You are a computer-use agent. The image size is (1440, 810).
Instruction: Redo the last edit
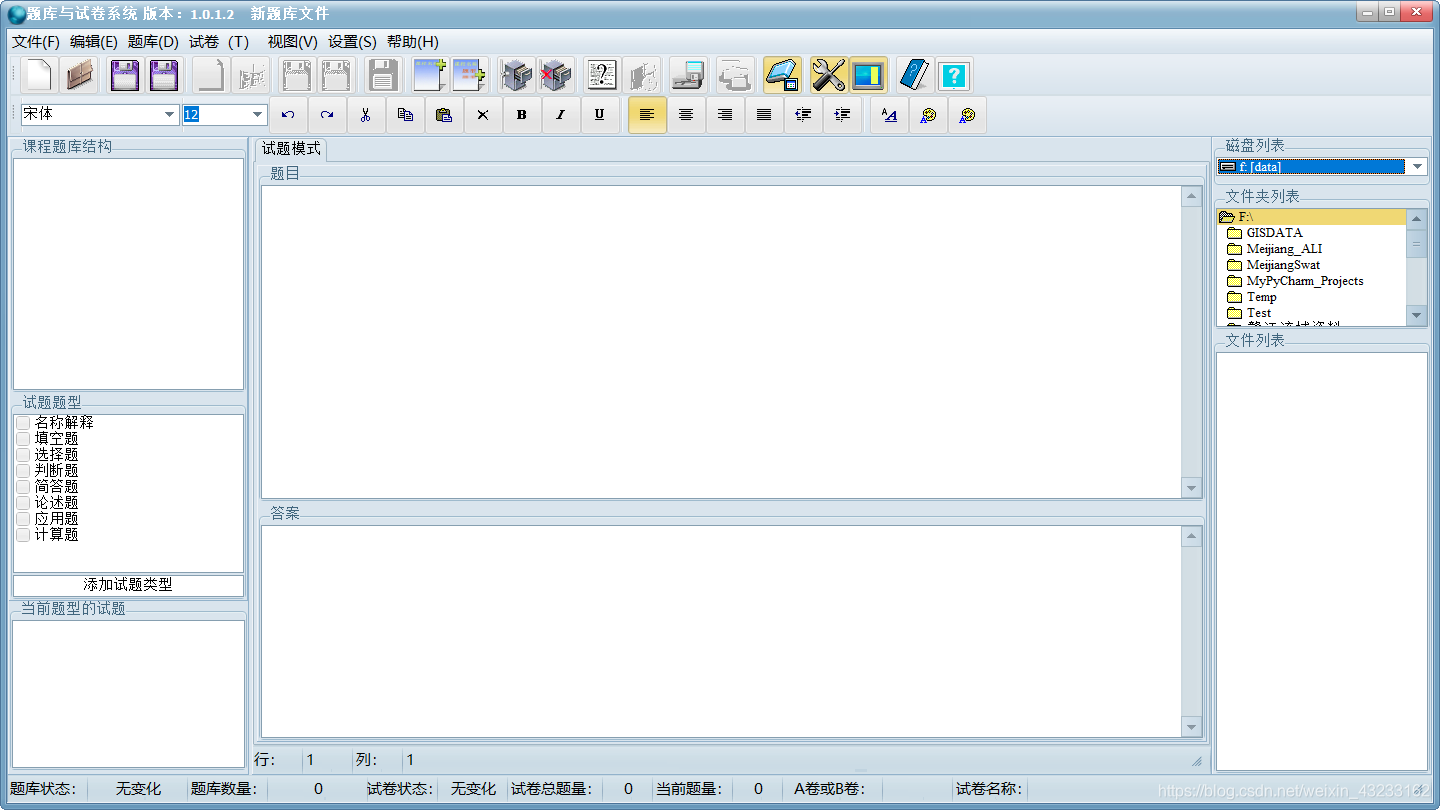click(327, 115)
